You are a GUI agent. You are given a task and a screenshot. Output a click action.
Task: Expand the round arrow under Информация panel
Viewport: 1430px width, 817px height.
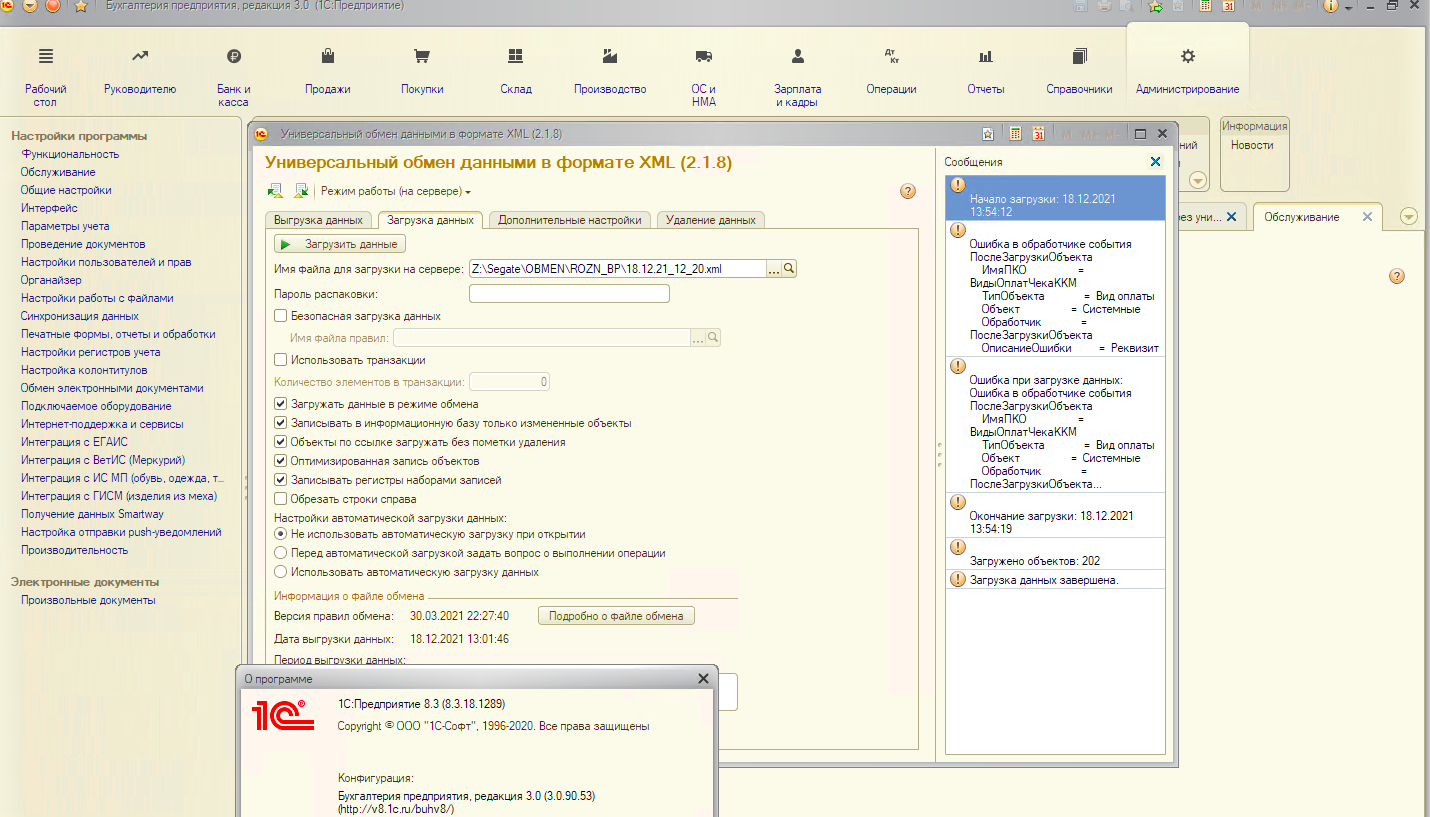click(1197, 180)
